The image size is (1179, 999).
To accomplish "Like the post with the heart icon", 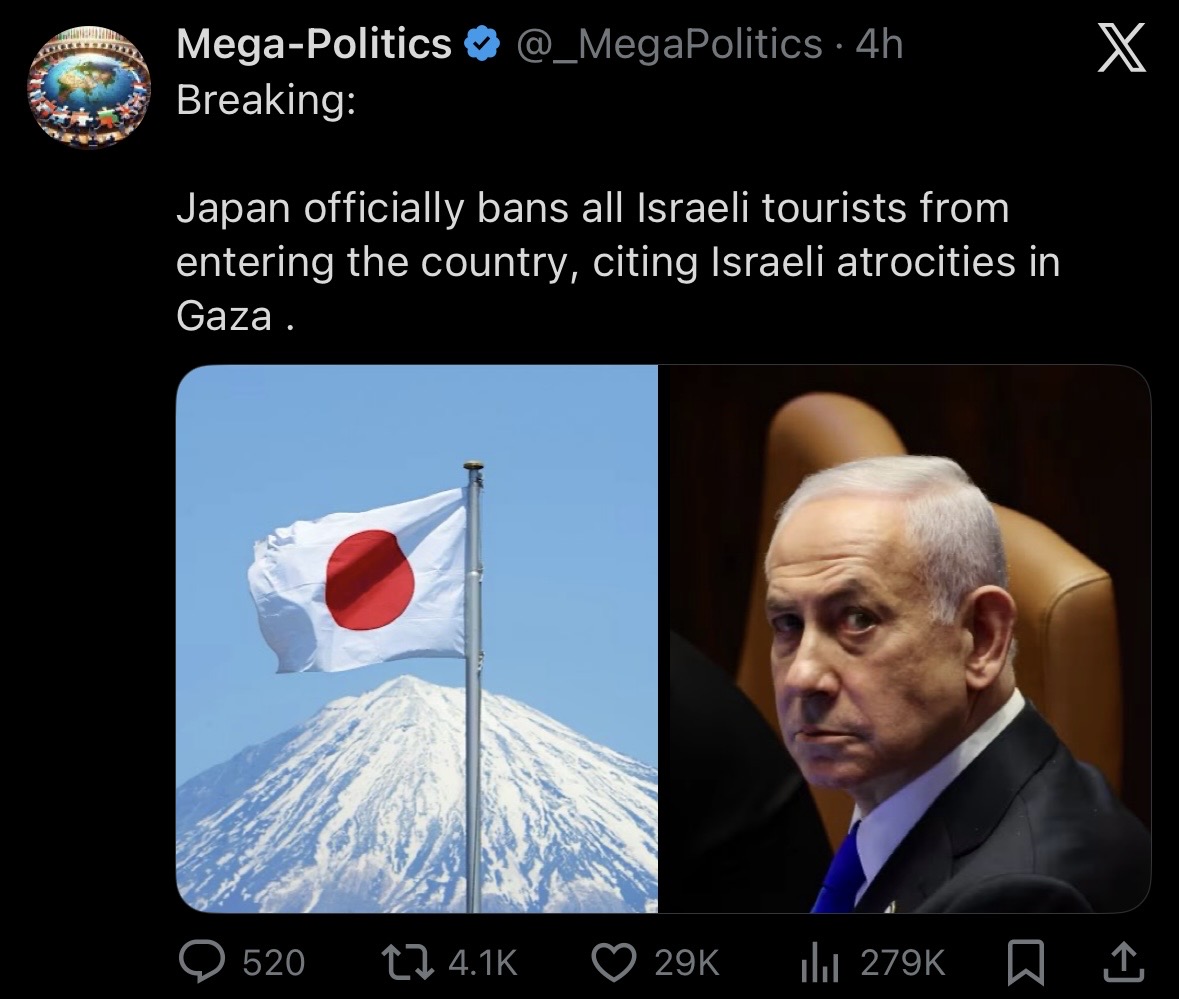I will point(614,963).
